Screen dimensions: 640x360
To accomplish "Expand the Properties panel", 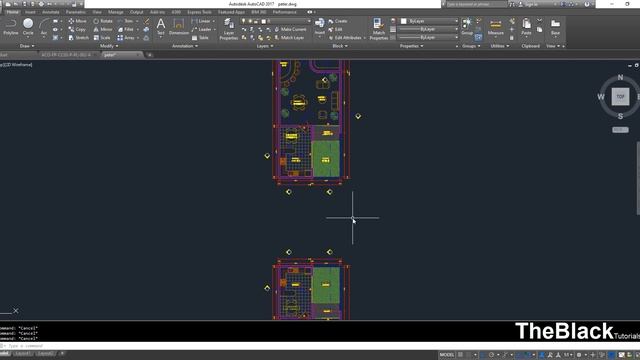I will click(411, 46).
